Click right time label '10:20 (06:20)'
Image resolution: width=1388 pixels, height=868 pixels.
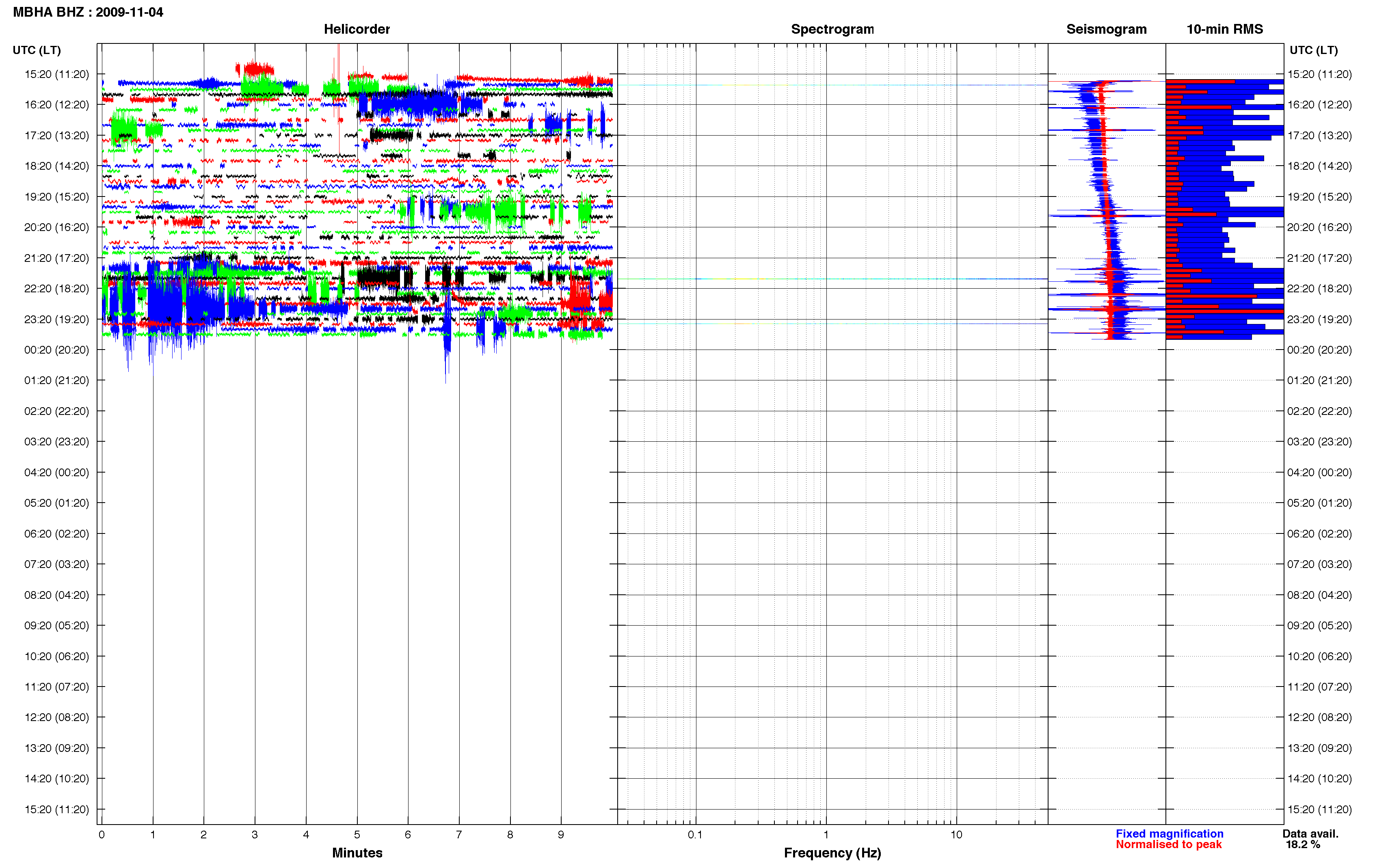pos(1319,656)
